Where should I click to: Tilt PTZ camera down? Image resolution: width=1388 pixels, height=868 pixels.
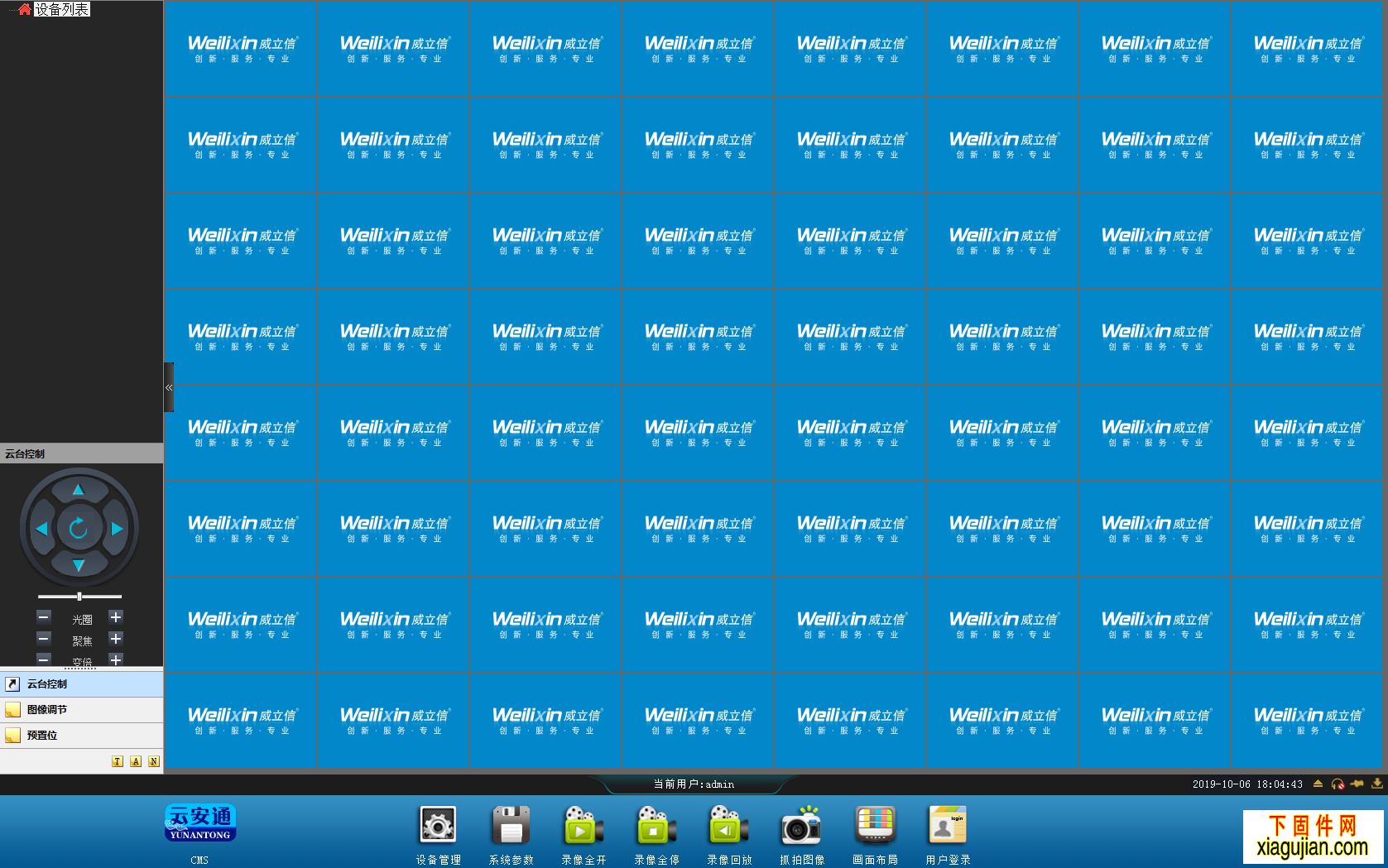[x=79, y=566]
